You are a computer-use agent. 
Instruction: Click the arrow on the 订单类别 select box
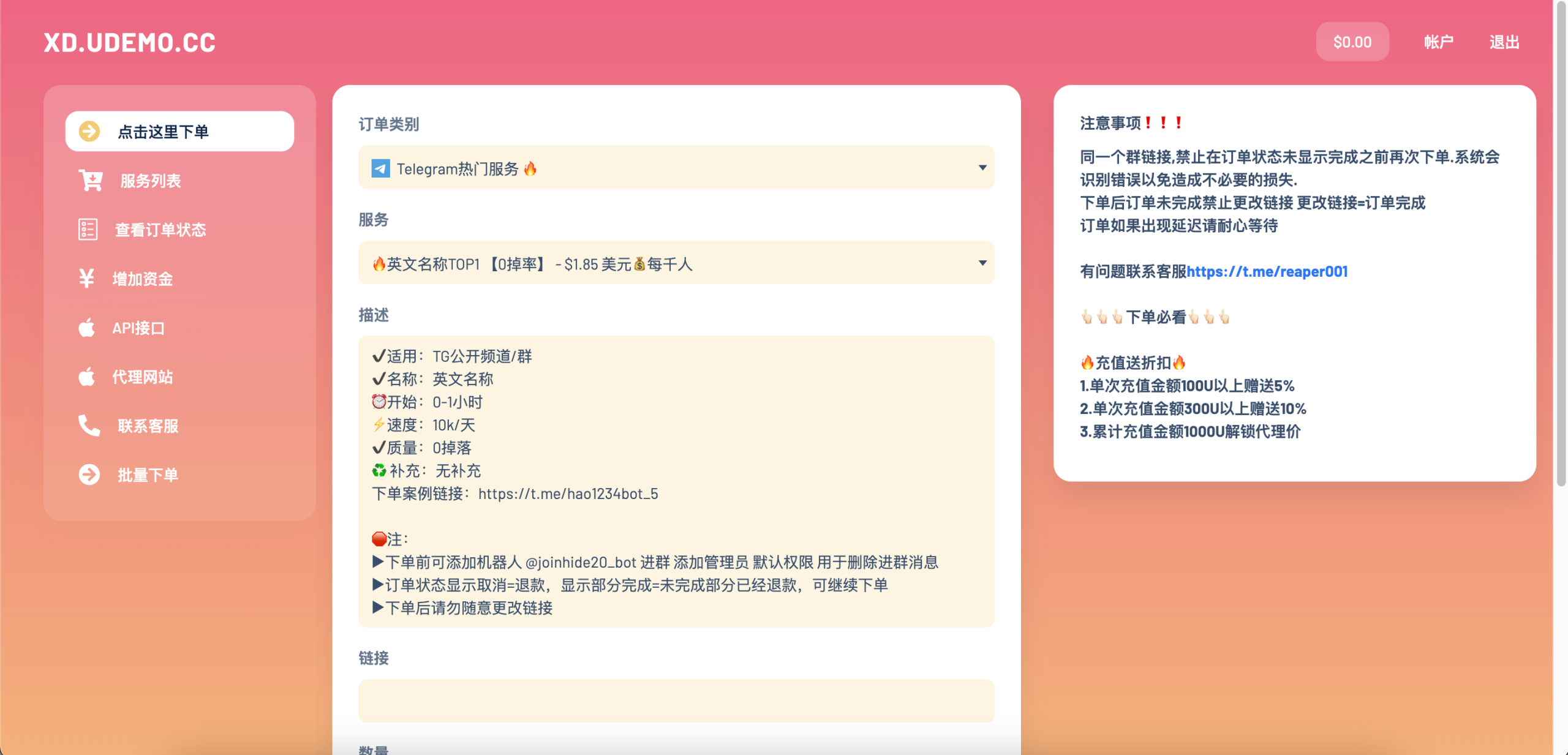pos(982,168)
